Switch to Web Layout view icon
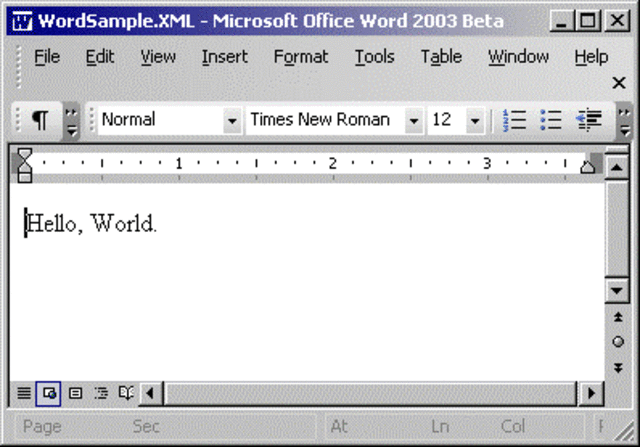The width and height of the screenshot is (640, 447). click(49, 393)
